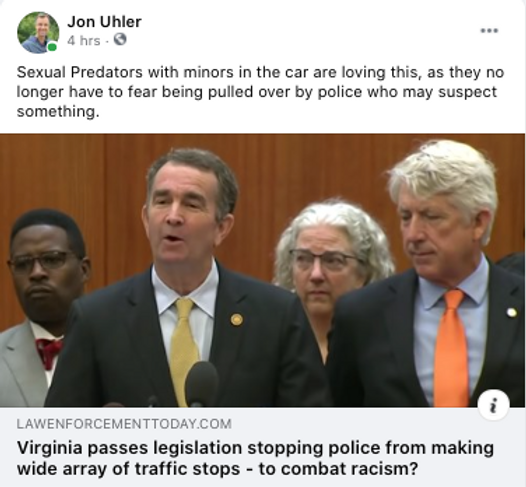Click the Jon Uhler name link
Viewport: 526px width, 487px height.
[104, 22]
